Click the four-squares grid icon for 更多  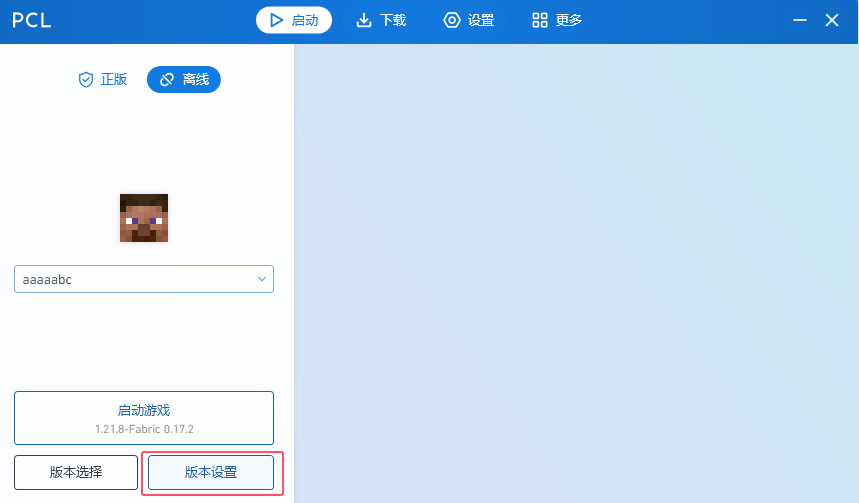pos(540,20)
